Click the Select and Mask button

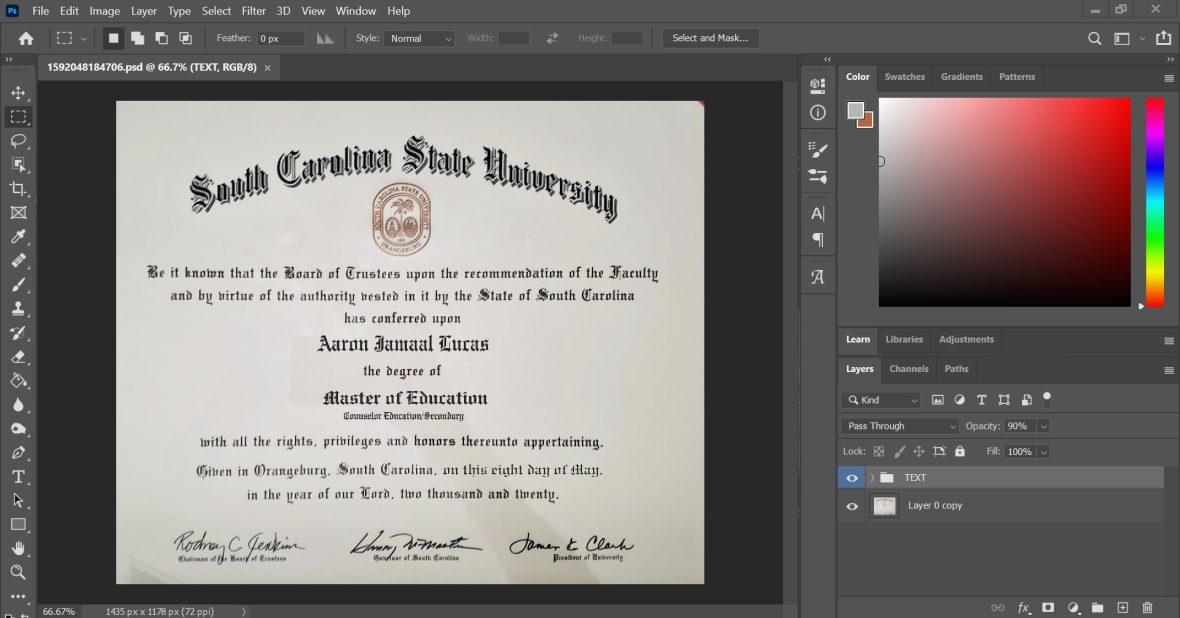(710, 38)
